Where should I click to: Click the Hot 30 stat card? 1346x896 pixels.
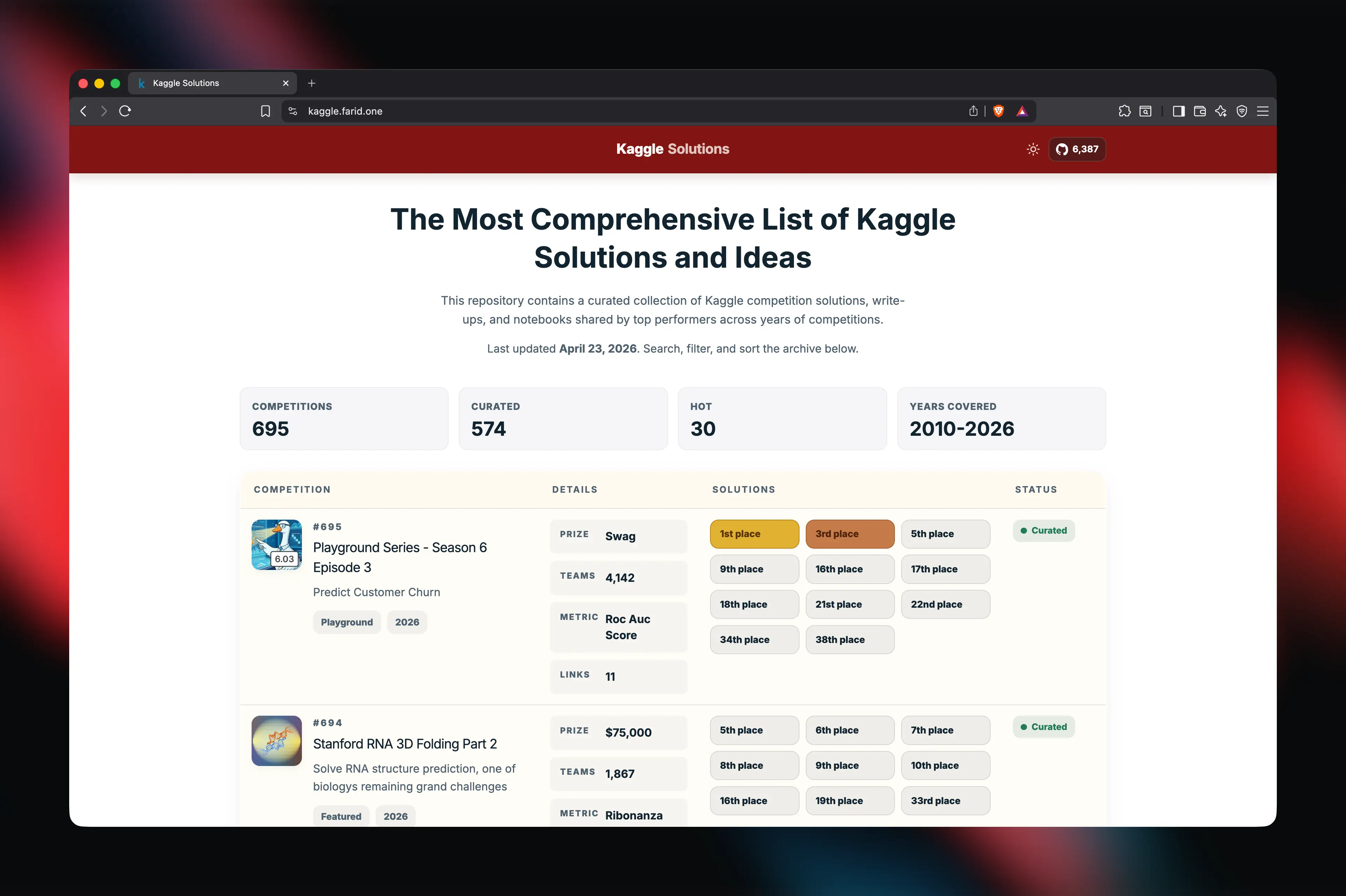pyautogui.click(x=782, y=418)
